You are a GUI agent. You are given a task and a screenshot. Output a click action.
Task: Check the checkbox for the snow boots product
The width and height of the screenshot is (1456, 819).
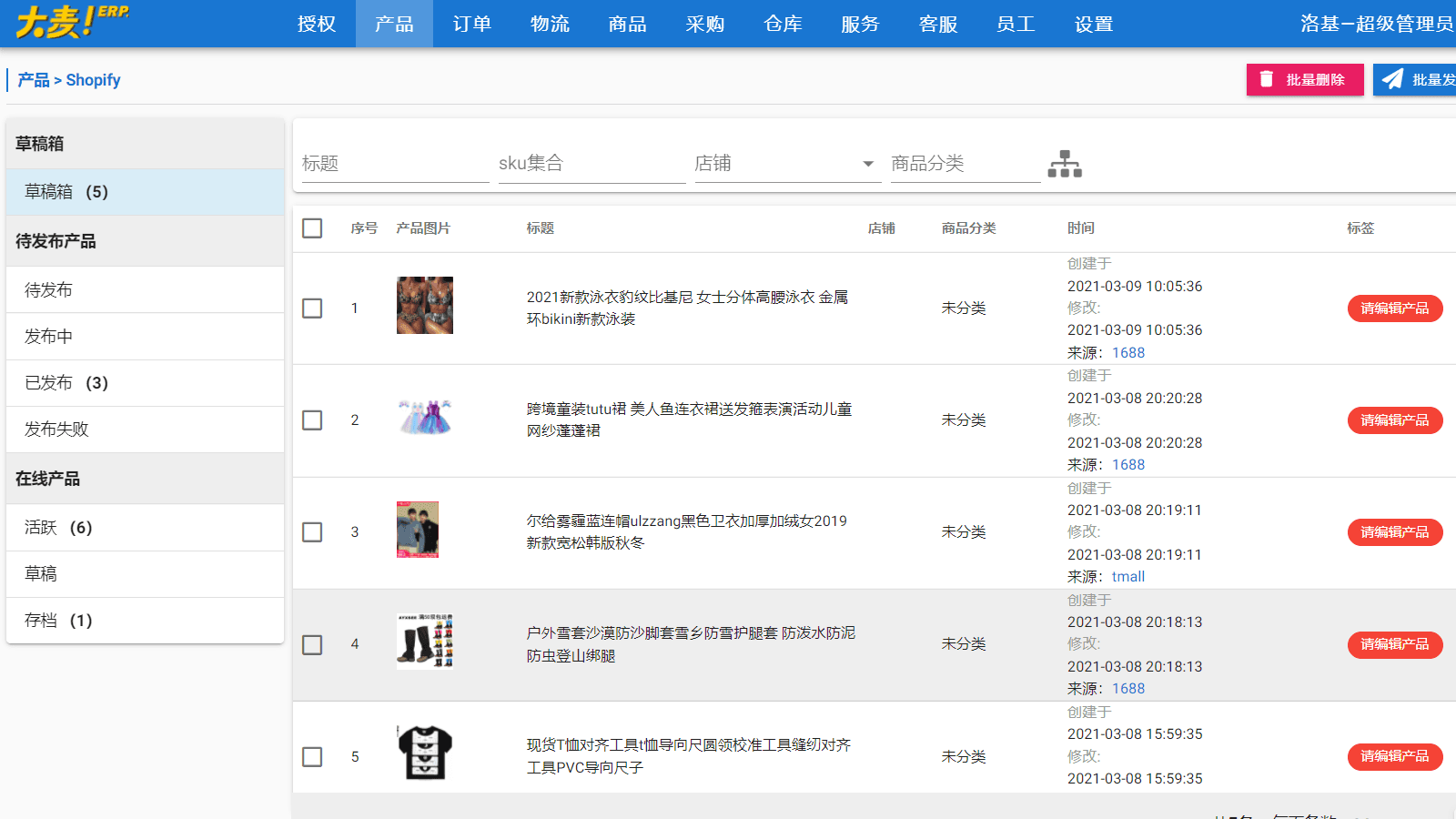312,644
